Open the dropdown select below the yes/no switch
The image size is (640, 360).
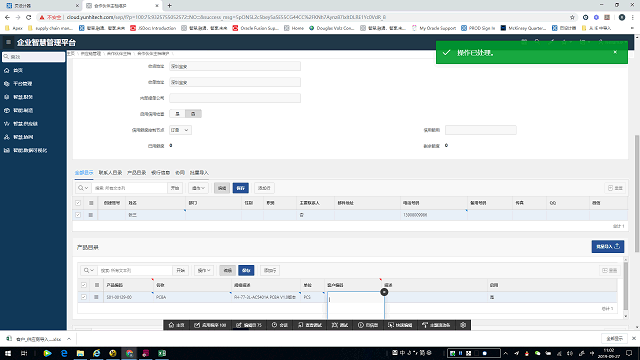pyautogui.click(x=180, y=130)
